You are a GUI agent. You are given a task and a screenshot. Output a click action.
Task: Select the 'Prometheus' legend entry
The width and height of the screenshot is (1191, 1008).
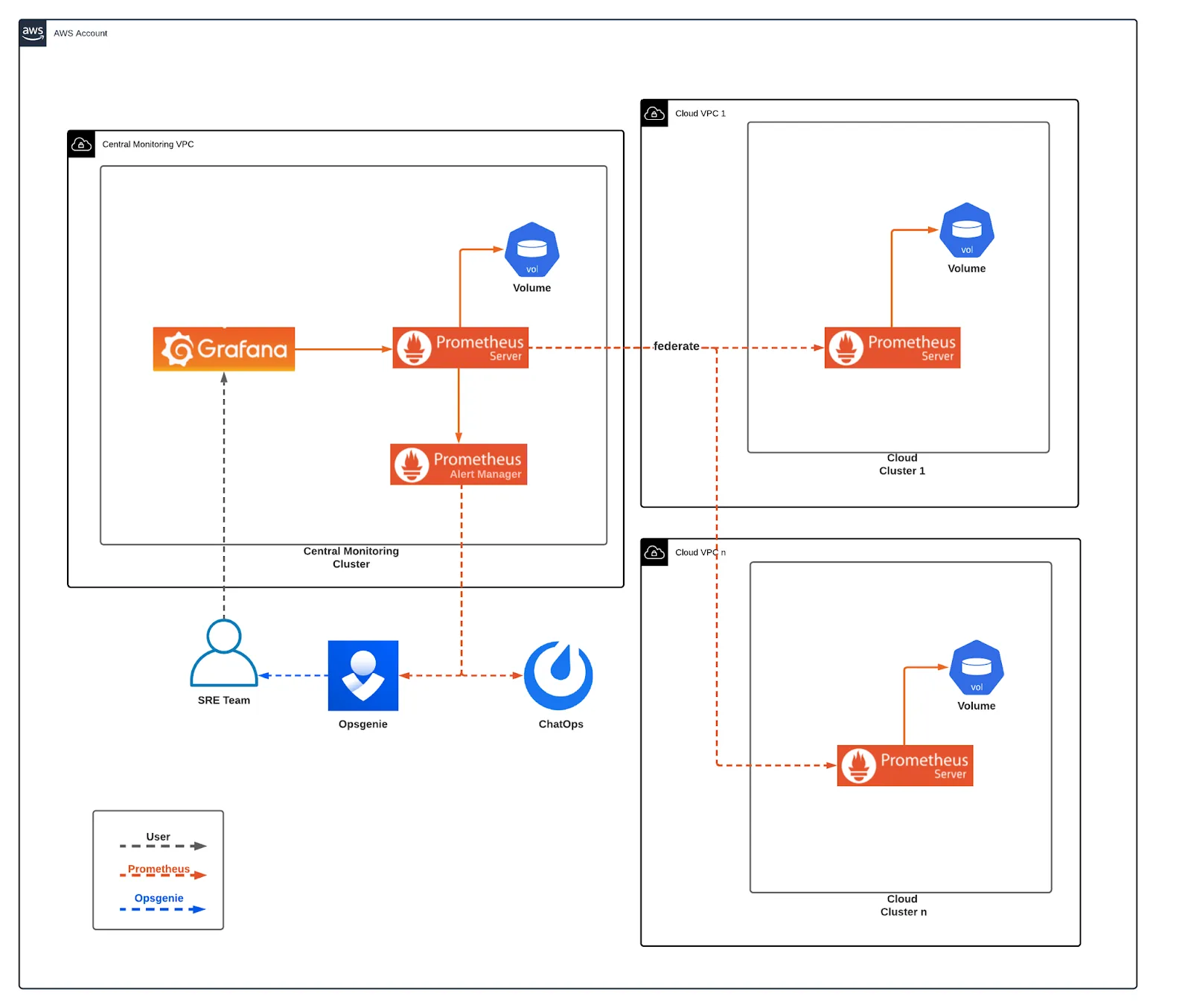point(162,871)
